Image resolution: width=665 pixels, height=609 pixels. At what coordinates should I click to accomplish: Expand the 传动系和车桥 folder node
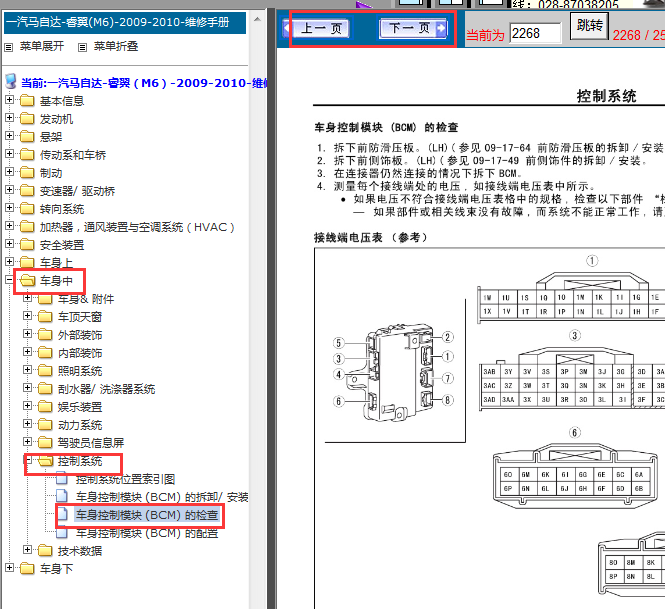point(9,154)
